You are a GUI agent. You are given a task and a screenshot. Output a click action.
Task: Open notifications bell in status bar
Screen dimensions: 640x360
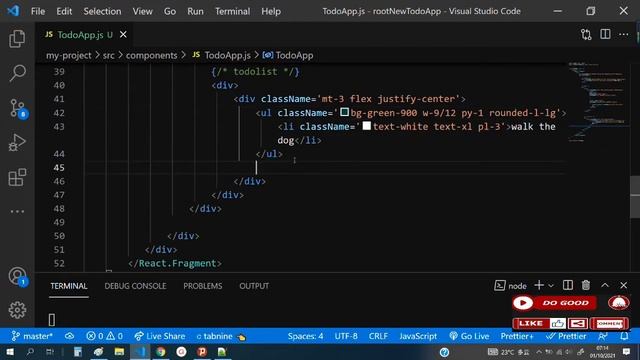click(x=624, y=336)
